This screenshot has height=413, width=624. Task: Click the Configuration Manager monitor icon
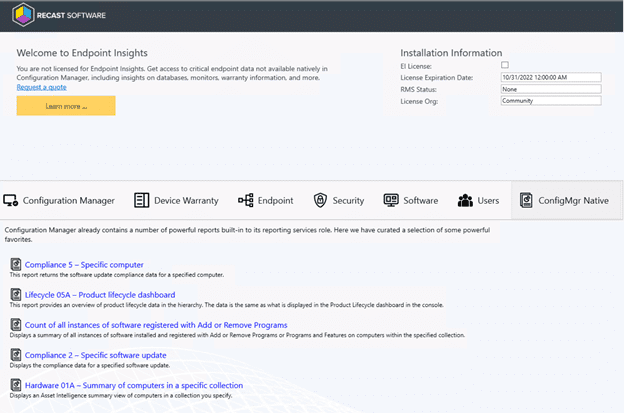pos(11,200)
